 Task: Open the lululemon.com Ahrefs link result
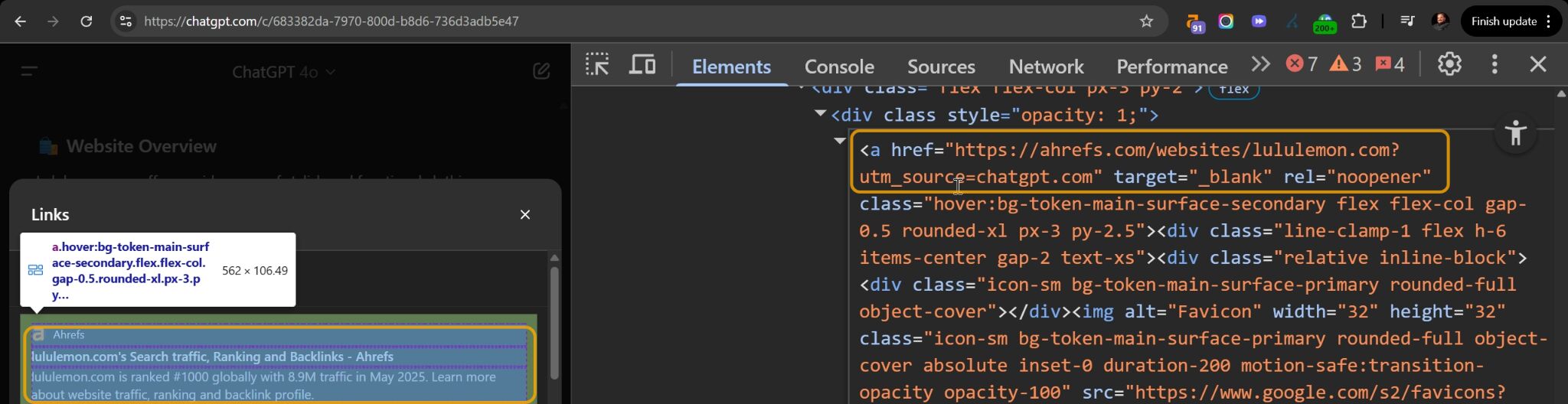[x=213, y=357]
